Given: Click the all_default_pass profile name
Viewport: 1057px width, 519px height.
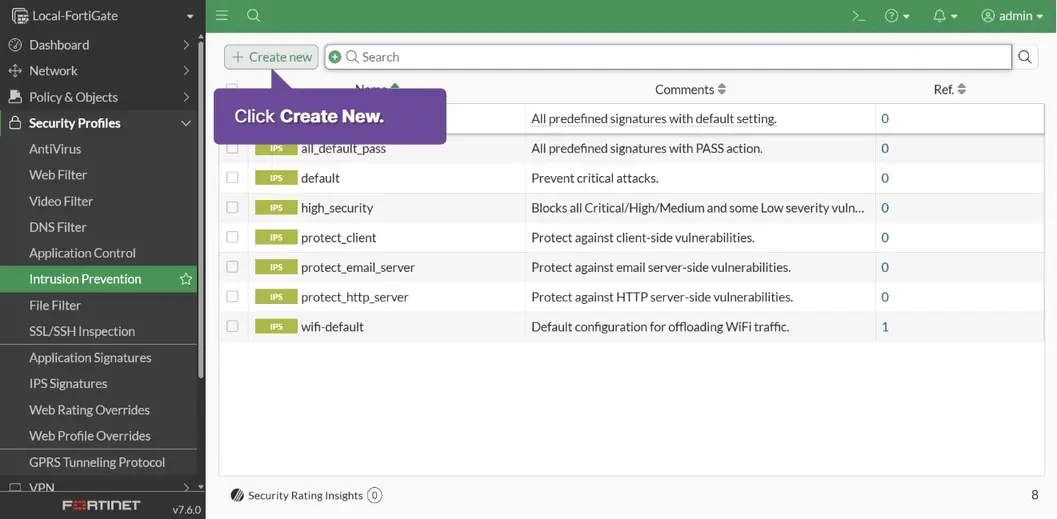Looking at the screenshot, I should (343, 149).
